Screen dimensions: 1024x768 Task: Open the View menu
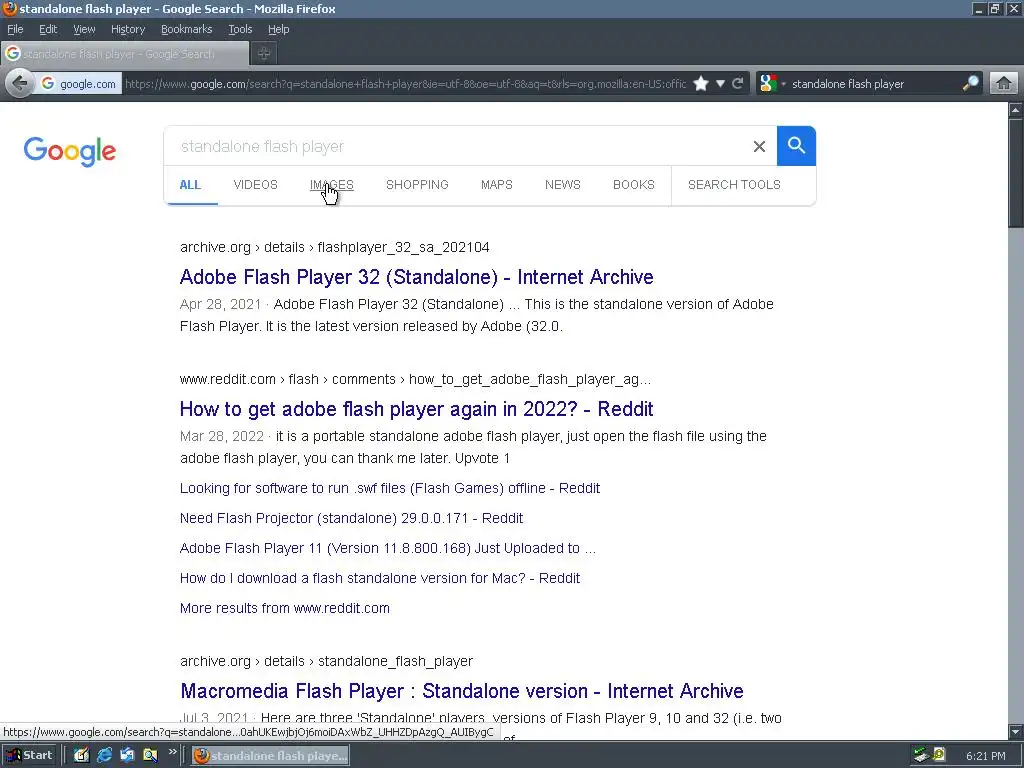coord(84,29)
